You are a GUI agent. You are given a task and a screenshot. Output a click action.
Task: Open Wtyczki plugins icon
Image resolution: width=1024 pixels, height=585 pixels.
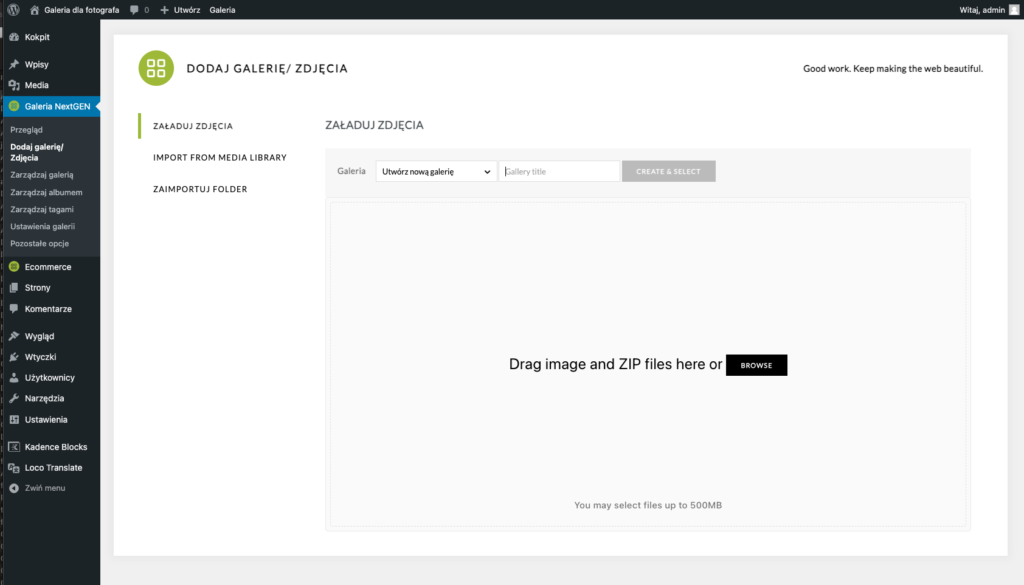(x=14, y=357)
